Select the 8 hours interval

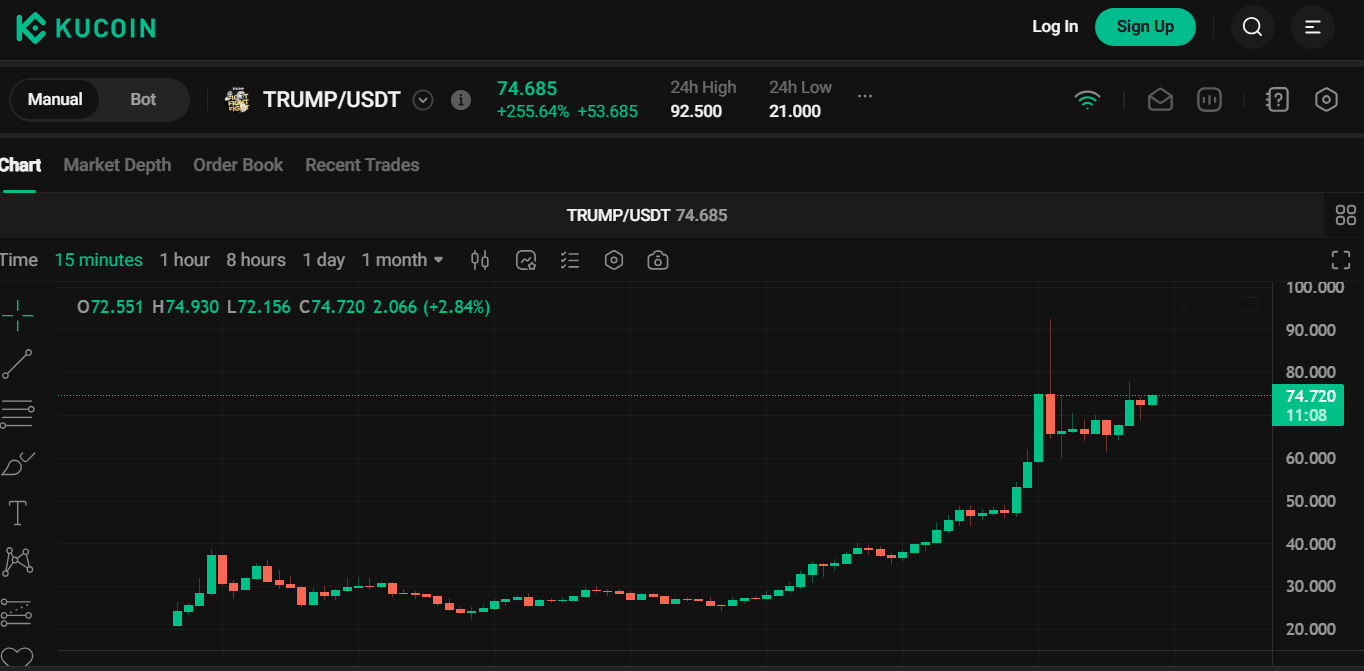[256, 260]
